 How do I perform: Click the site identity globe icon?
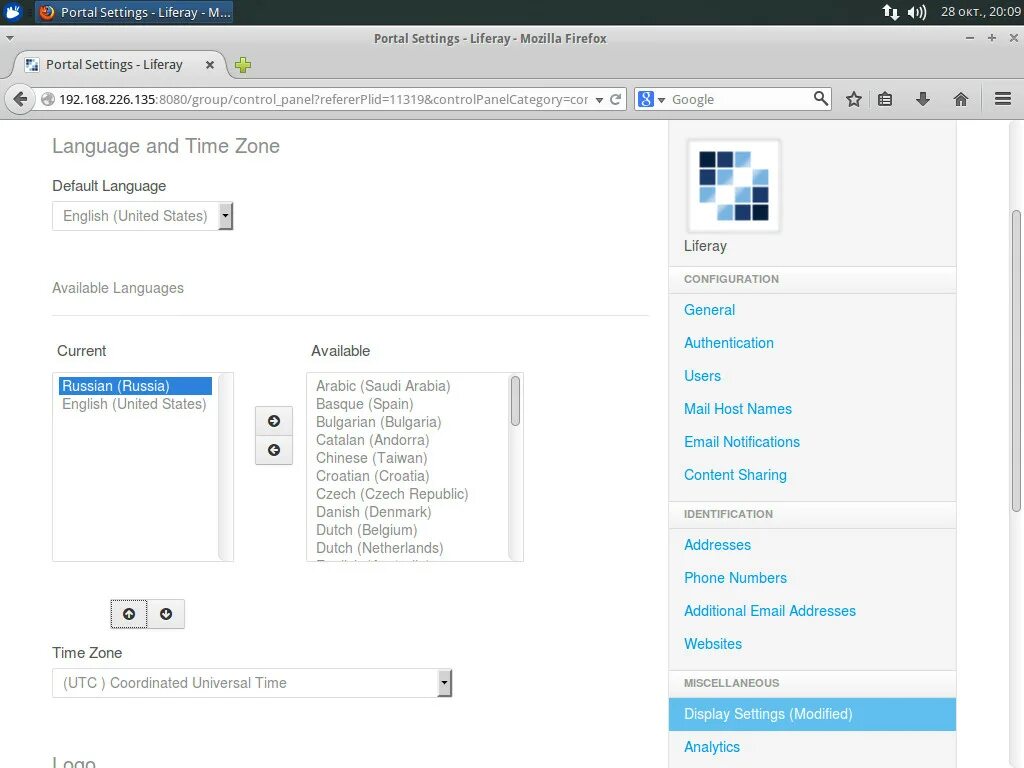(x=48, y=99)
